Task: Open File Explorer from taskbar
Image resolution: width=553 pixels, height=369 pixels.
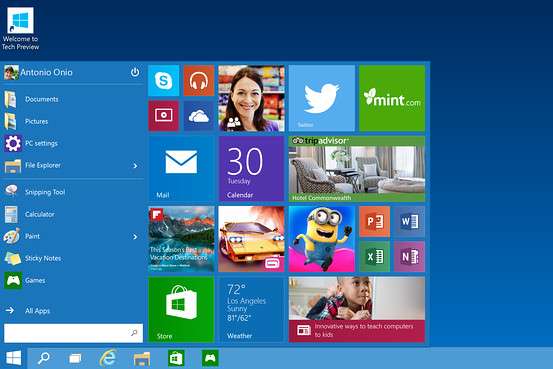Action: (142, 359)
